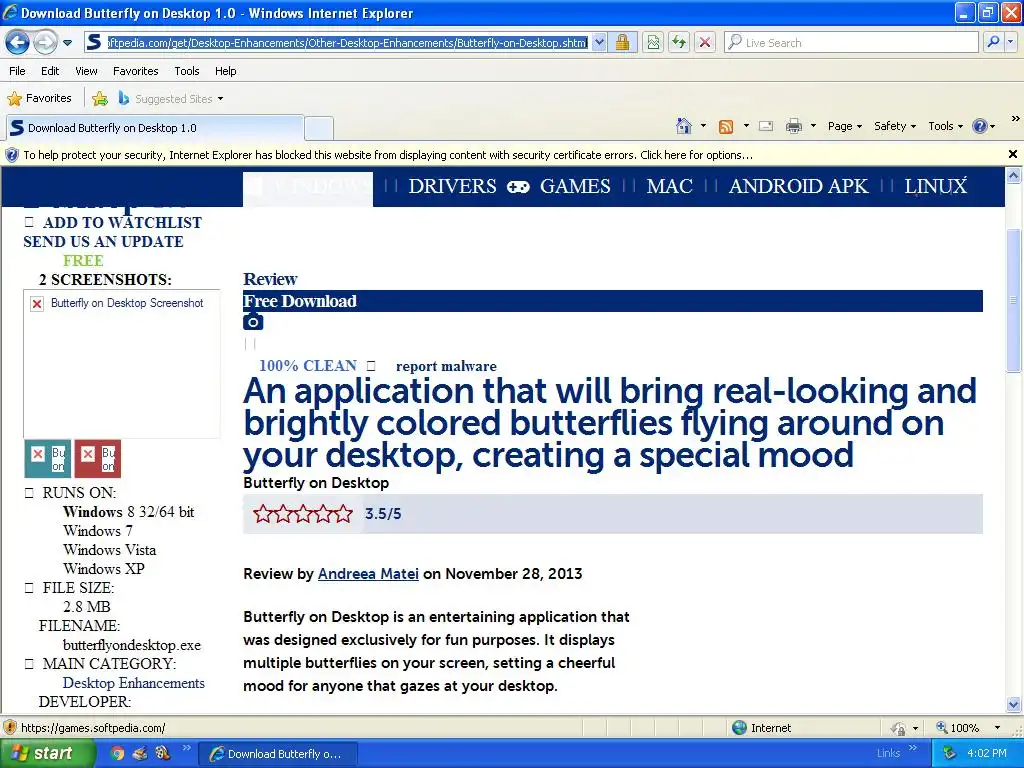Click the Free Download bar

(x=613, y=301)
